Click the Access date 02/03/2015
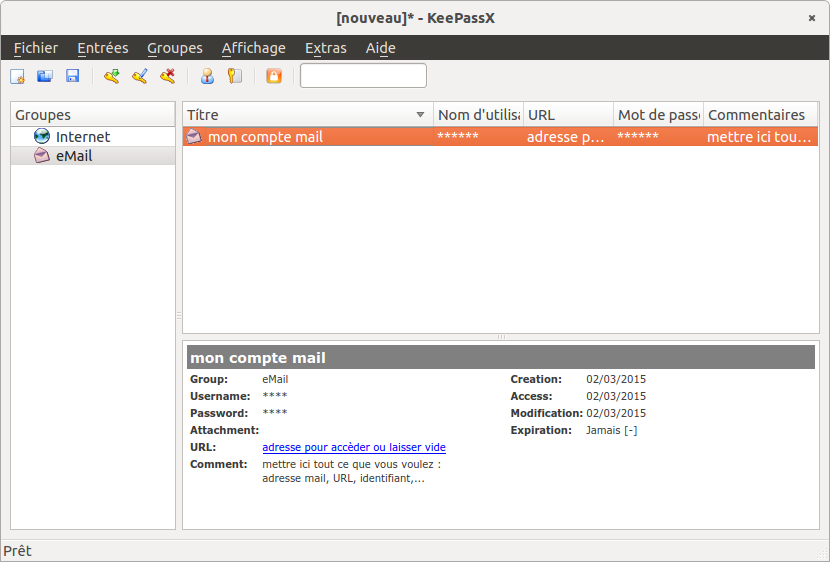The image size is (830, 562). pos(616,396)
